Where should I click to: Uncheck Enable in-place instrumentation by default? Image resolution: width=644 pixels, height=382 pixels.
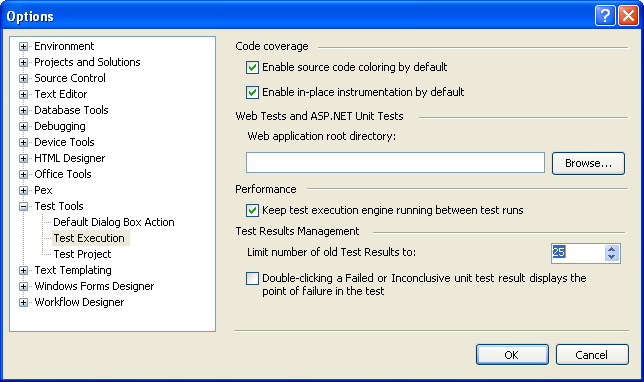coord(252,92)
